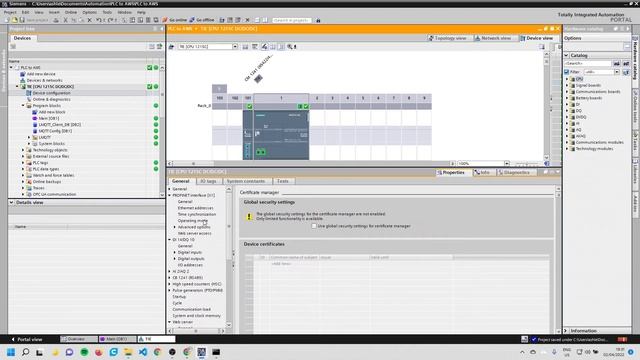
Task: Click the CM 1241 module icon above the rack
Action: click(258, 79)
